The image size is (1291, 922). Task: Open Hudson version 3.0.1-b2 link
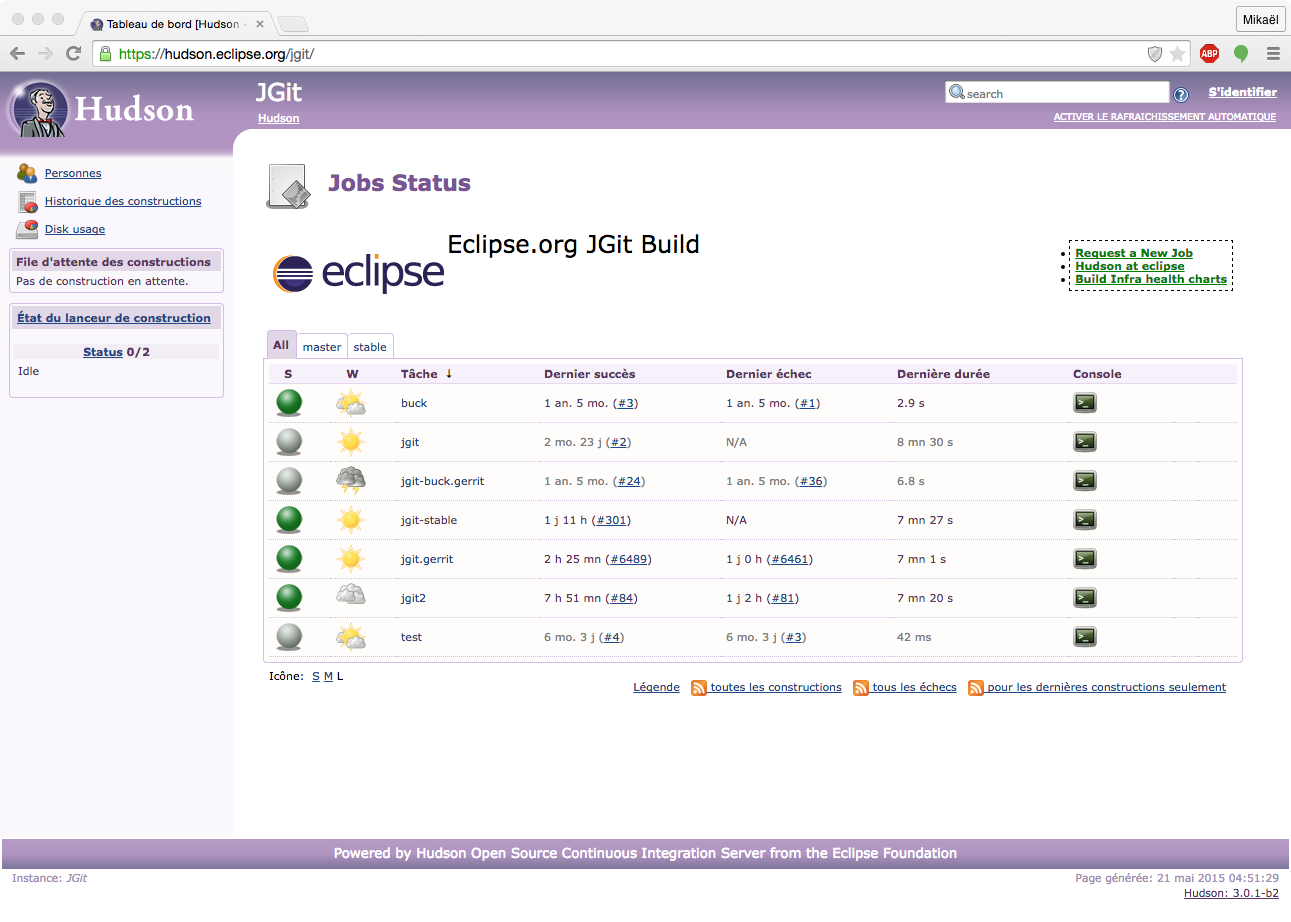pos(1231,893)
